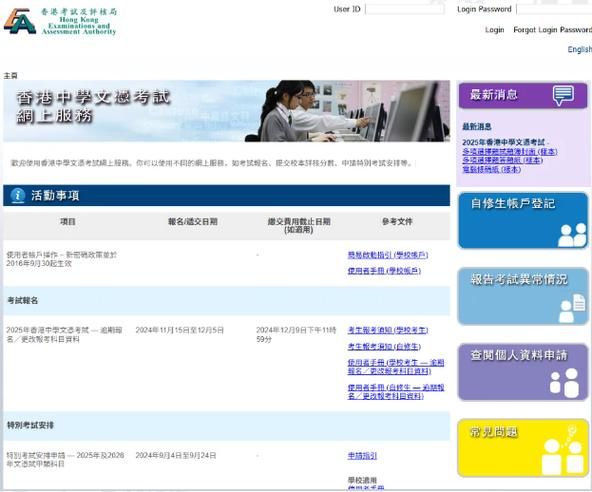
Task: Open the 使用者手冊 (學校帳戶) link
Action: pyautogui.click(x=384, y=271)
